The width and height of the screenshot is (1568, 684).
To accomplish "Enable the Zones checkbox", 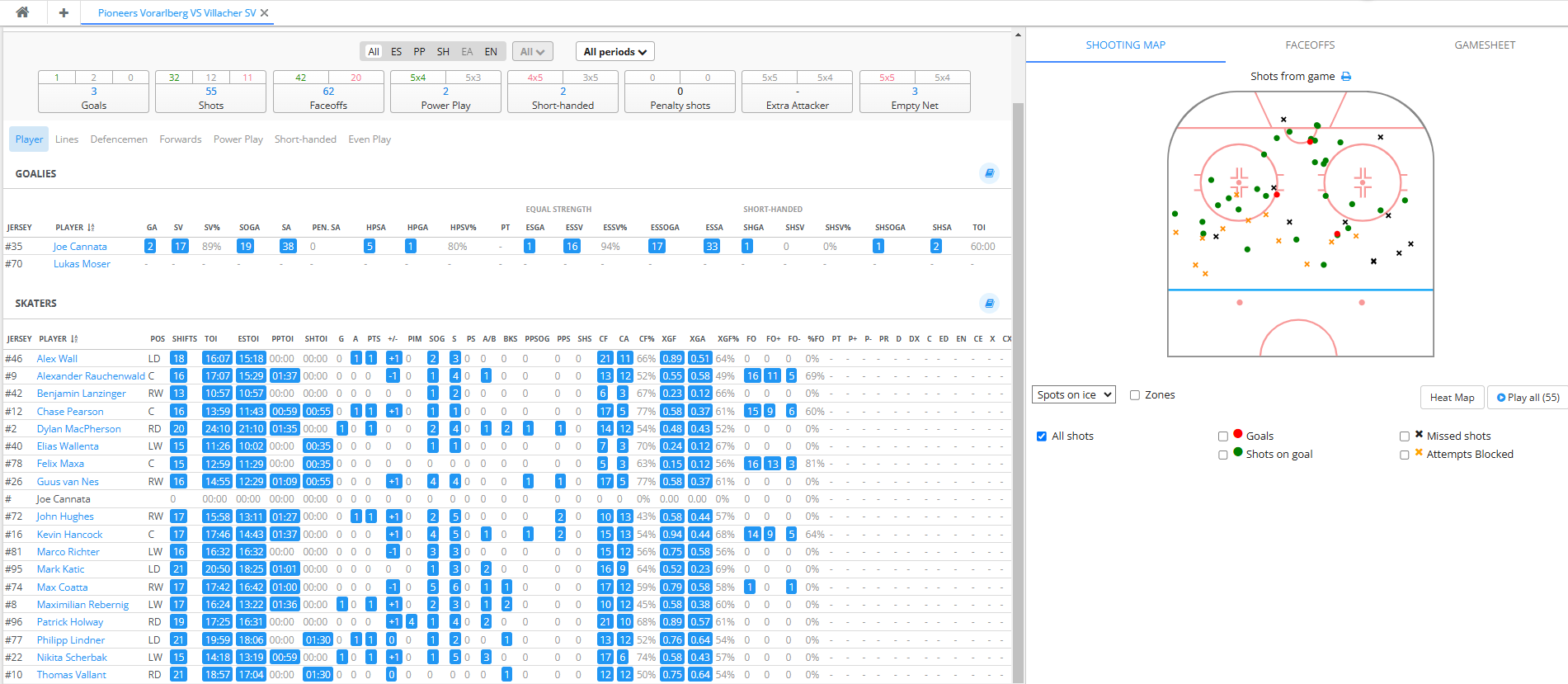I will point(1135,395).
